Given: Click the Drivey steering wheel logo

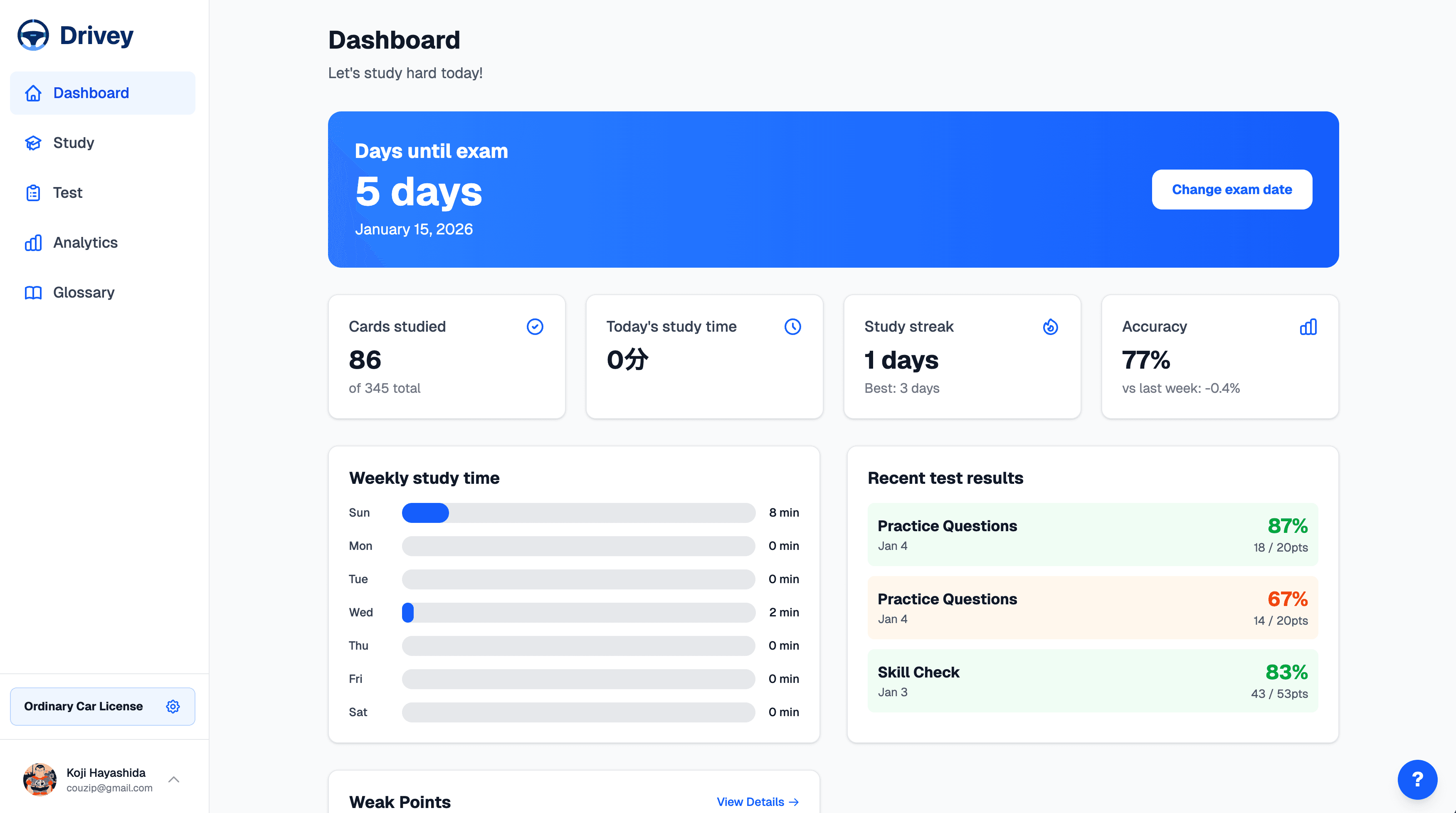Looking at the screenshot, I should 33,35.
